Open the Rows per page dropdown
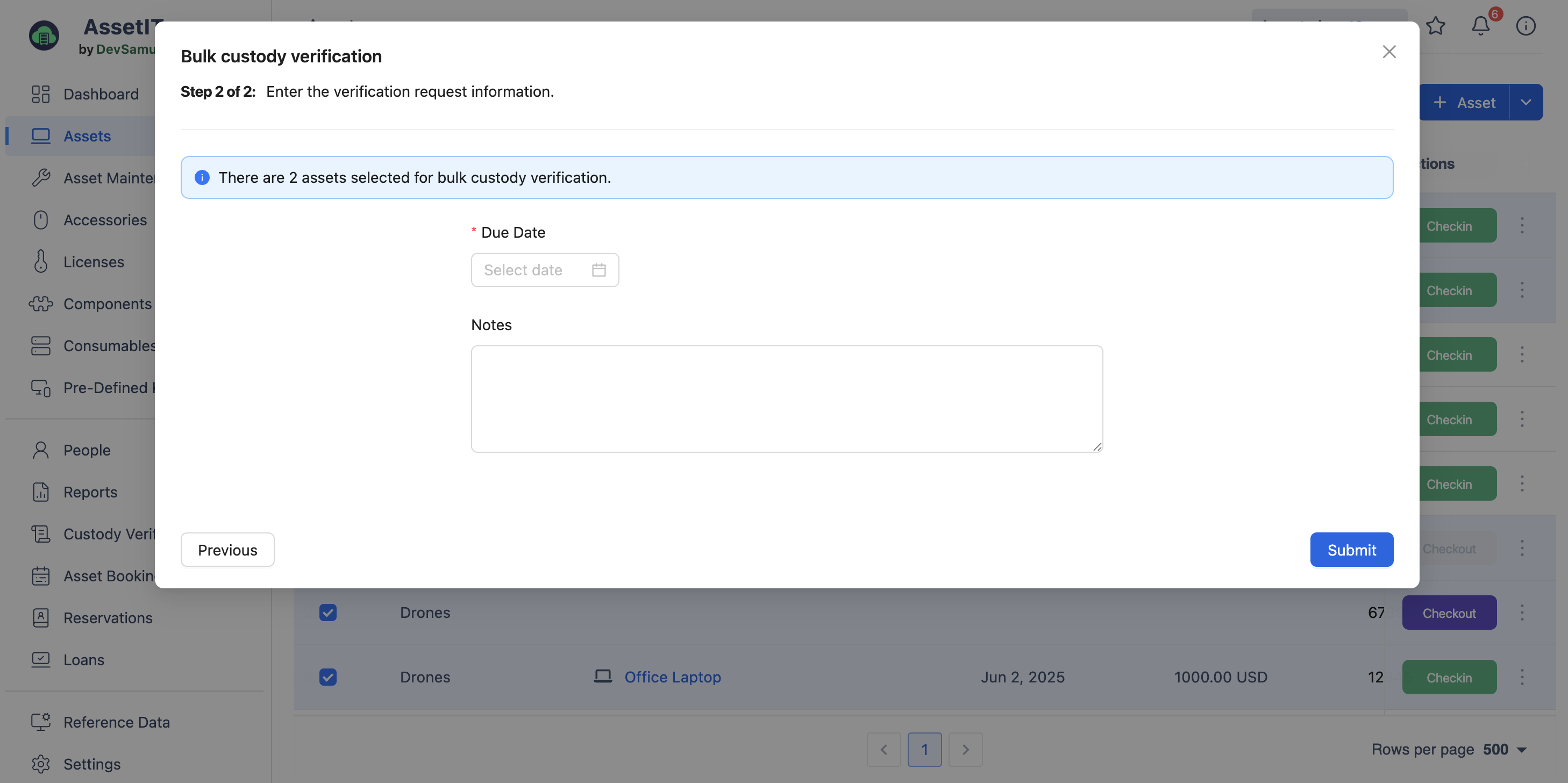This screenshot has width=1568, height=783. point(1504,750)
